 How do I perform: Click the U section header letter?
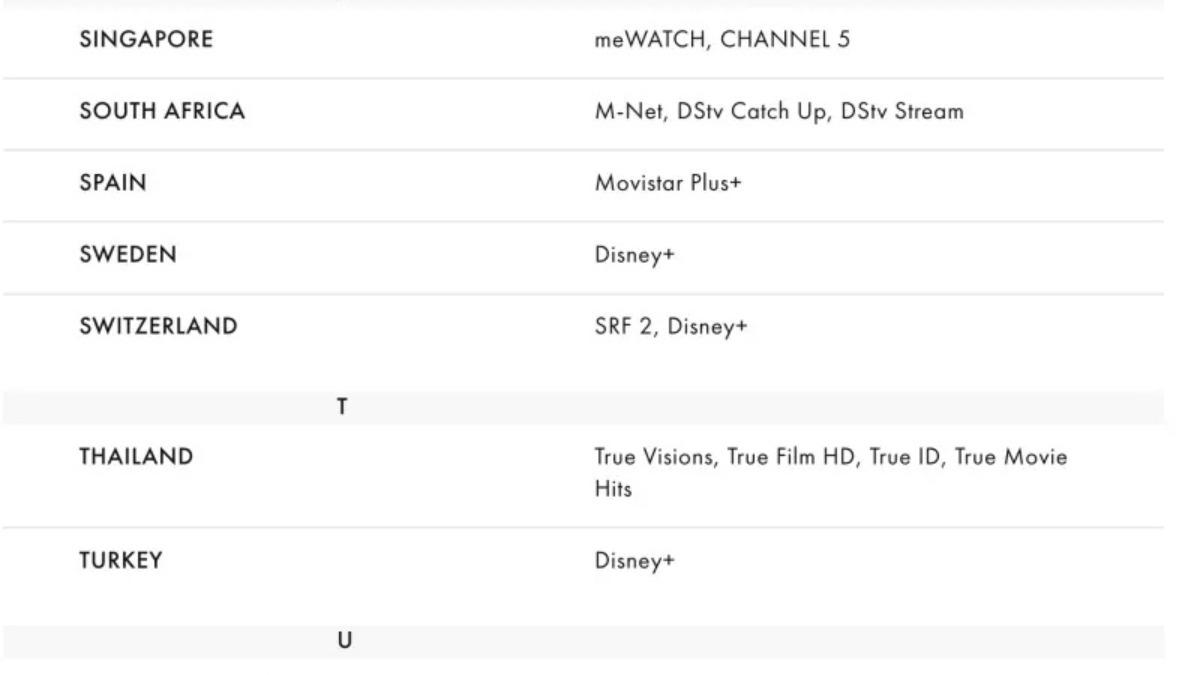[344, 641]
